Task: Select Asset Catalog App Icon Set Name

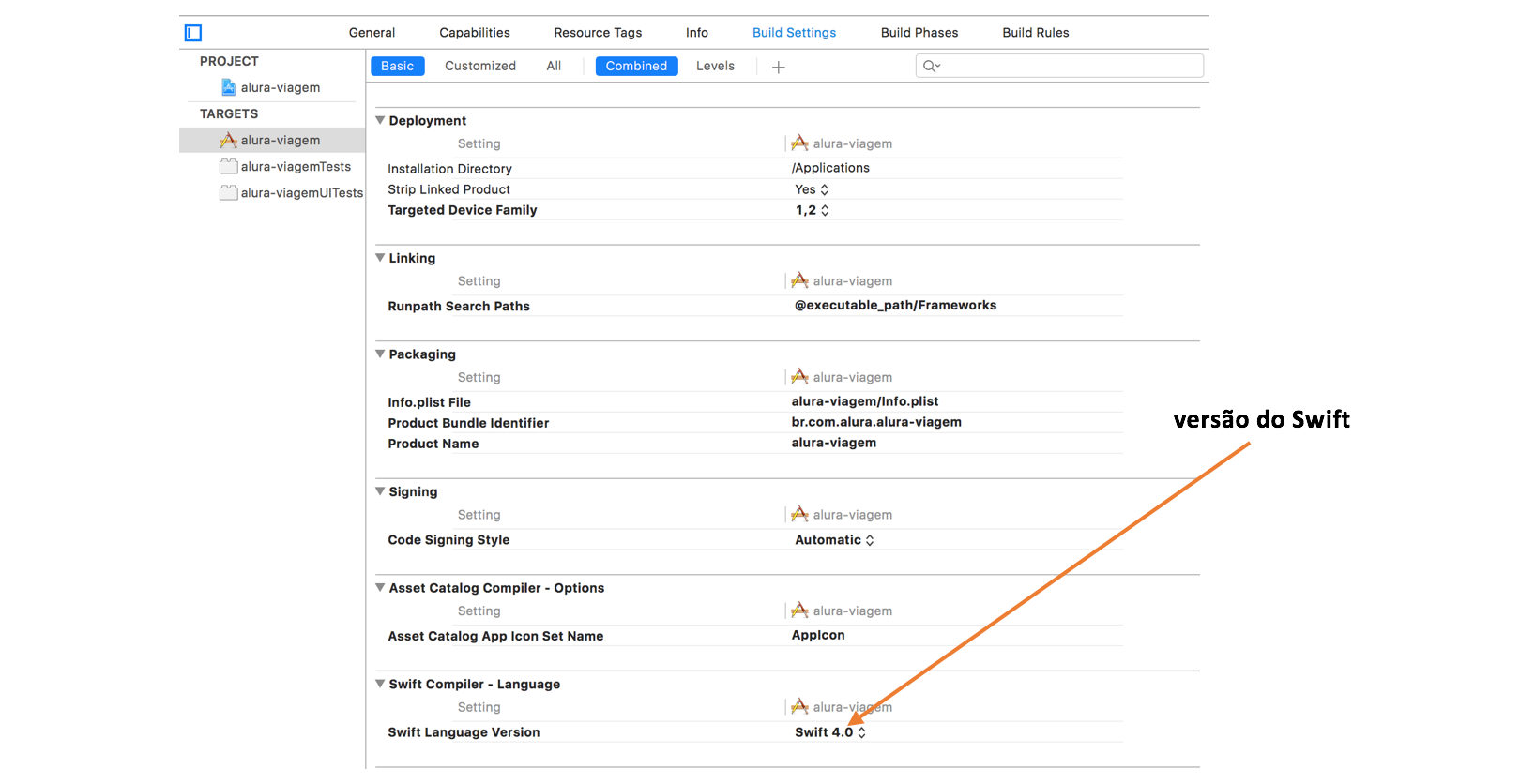Action: click(x=495, y=636)
